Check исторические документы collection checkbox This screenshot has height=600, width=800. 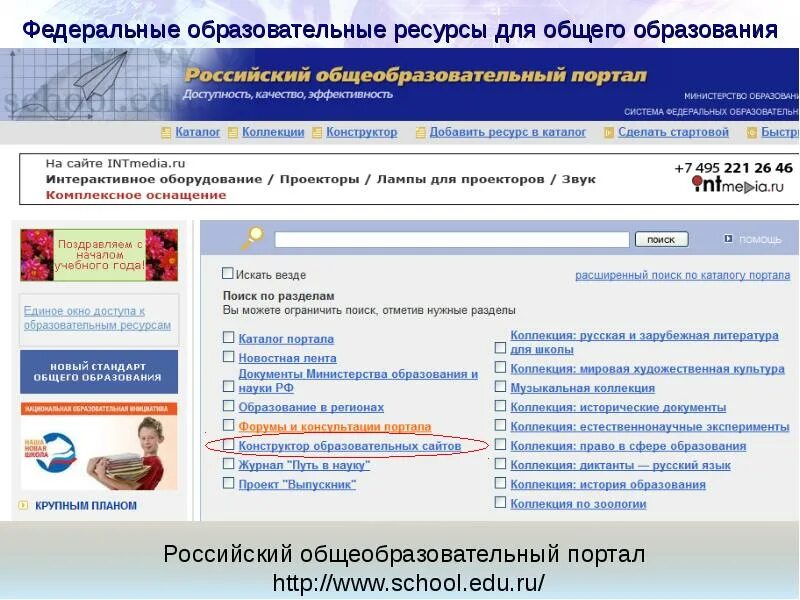(x=501, y=406)
